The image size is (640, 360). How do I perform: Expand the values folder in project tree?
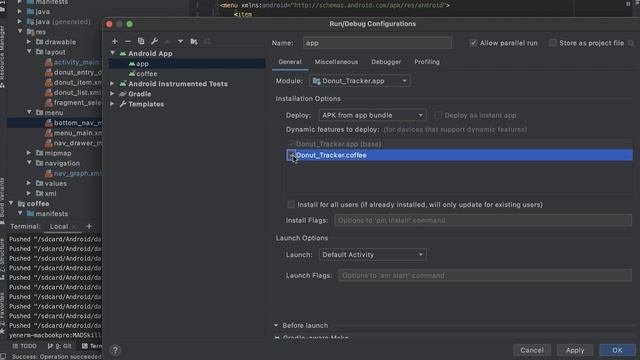(x=29, y=183)
